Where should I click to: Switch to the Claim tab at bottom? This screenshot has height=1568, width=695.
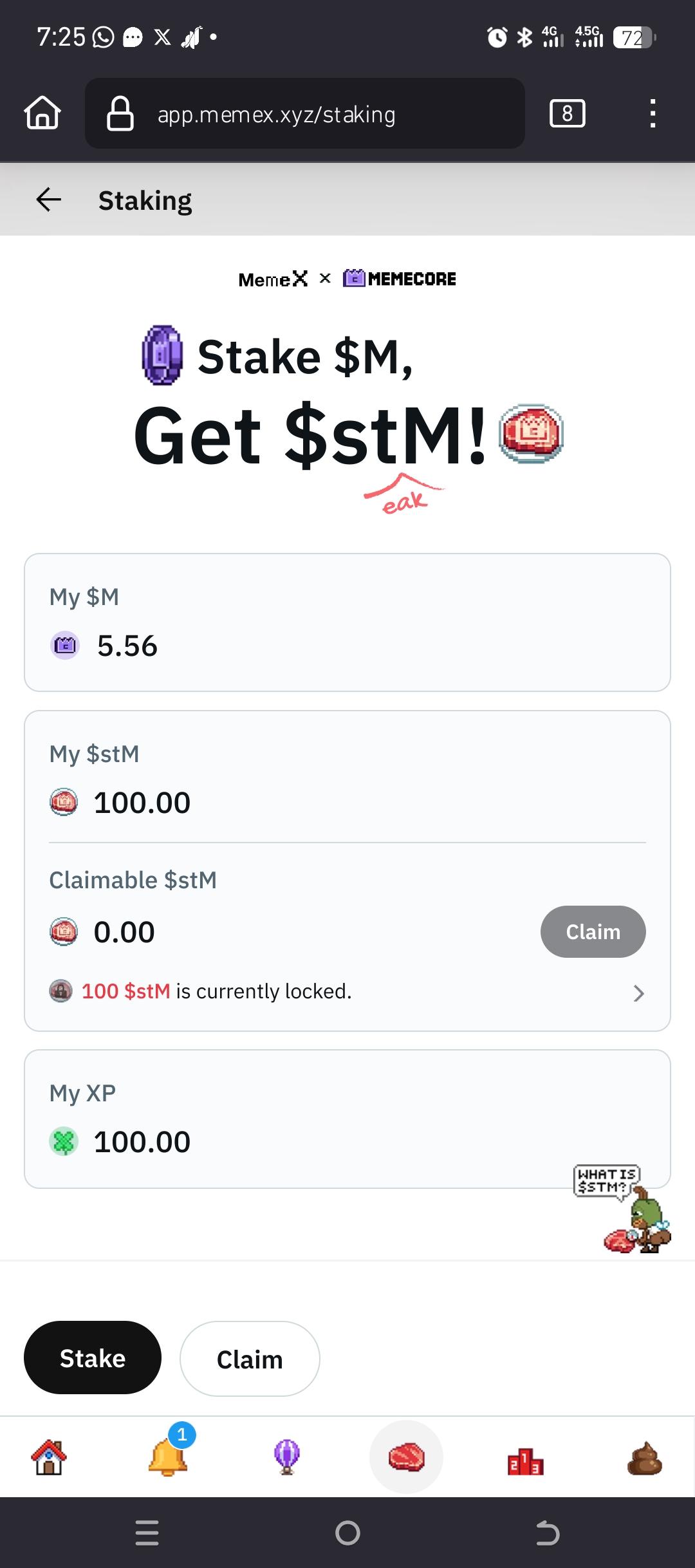pos(250,1359)
